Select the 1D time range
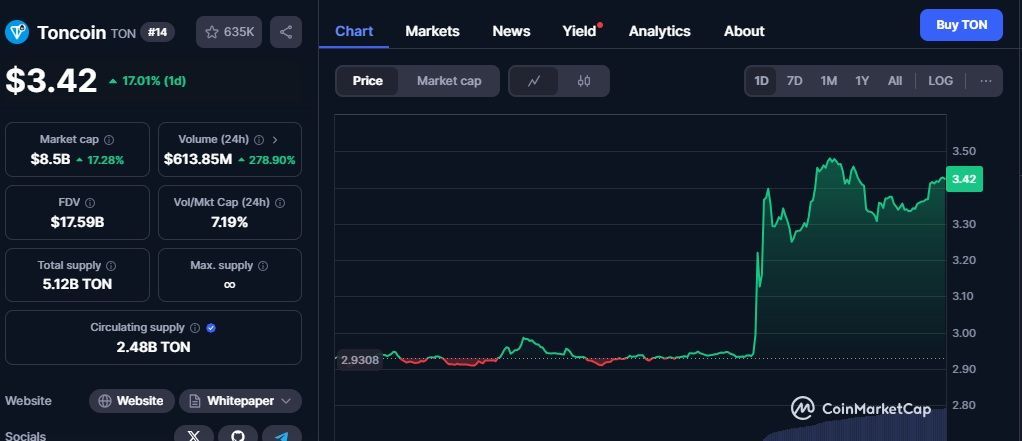This screenshot has height=441, width=1022. tap(761, 81)
